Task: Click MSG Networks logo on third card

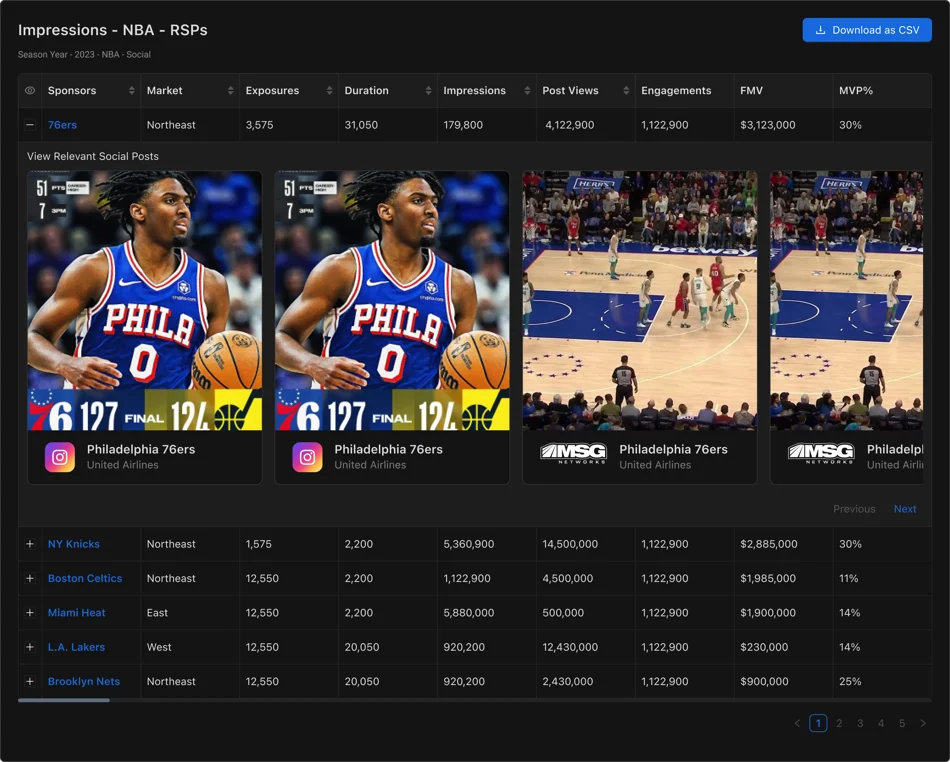Action: click(573, 453)
